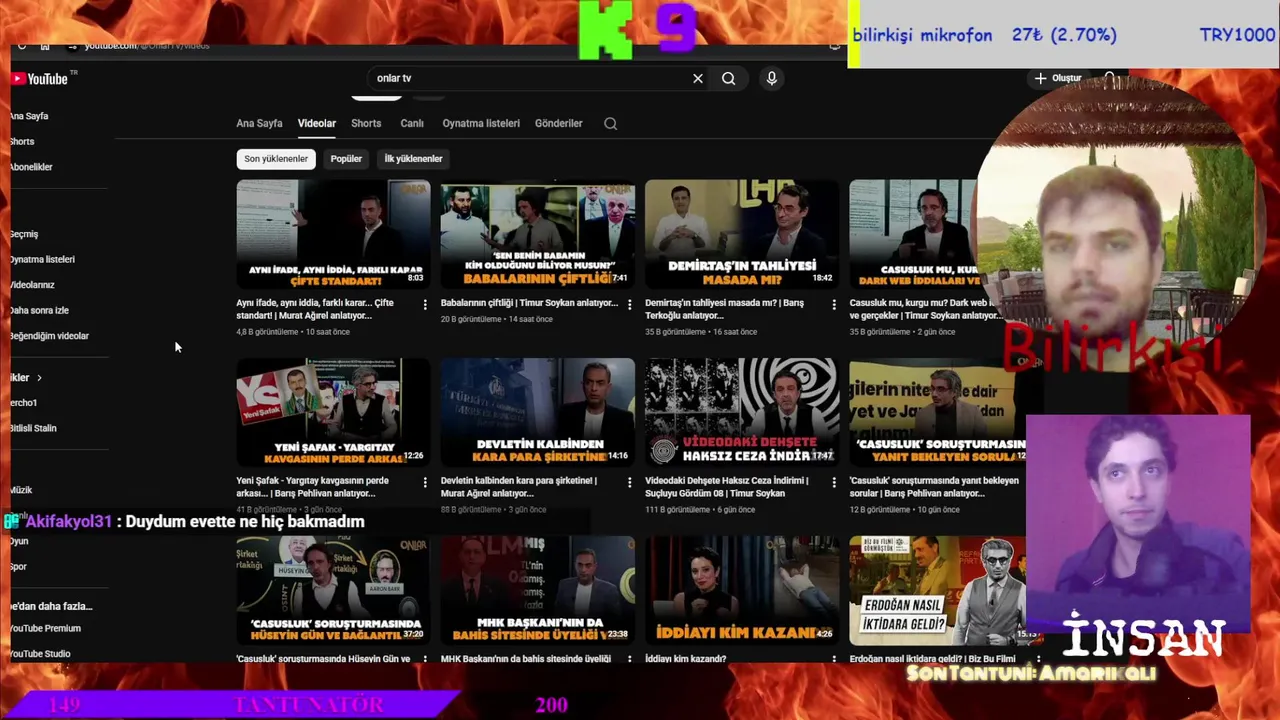Open the Gönderiler tab
Viewport: 1280px width, 720px height.
click(x=558, y=124)
